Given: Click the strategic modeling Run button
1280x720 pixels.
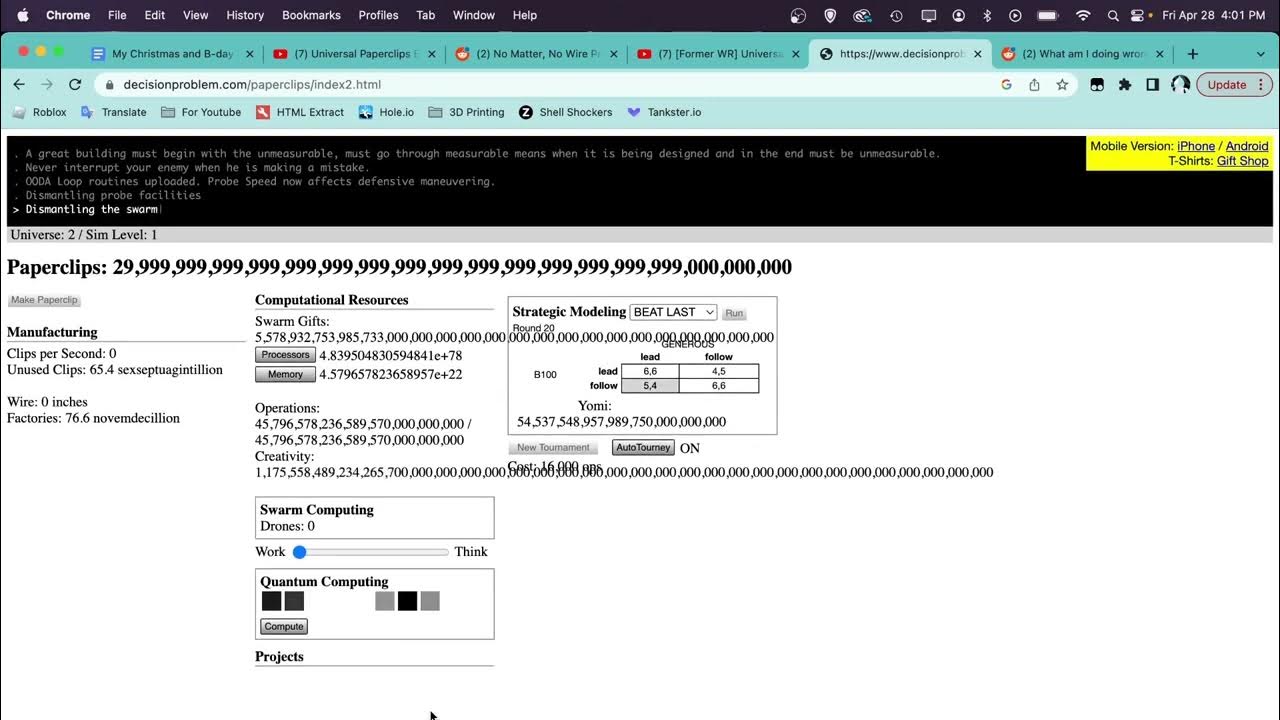Looking at the screenshot, I should click(x=734, y=313).
